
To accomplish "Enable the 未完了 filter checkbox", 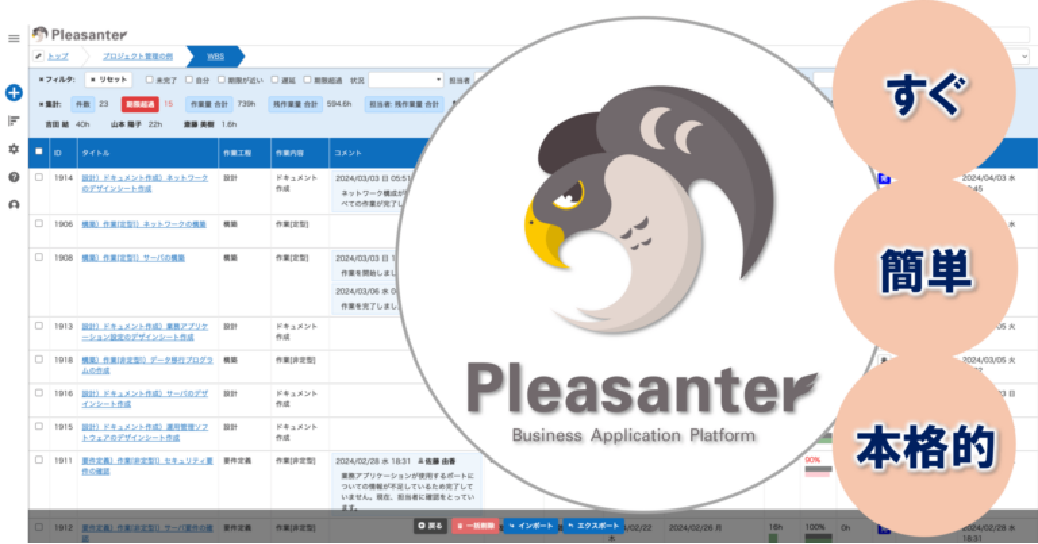I will 149,80.
